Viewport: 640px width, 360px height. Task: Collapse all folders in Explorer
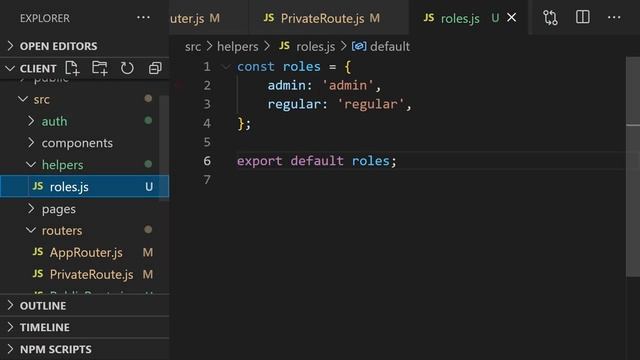tap(155, 68)
